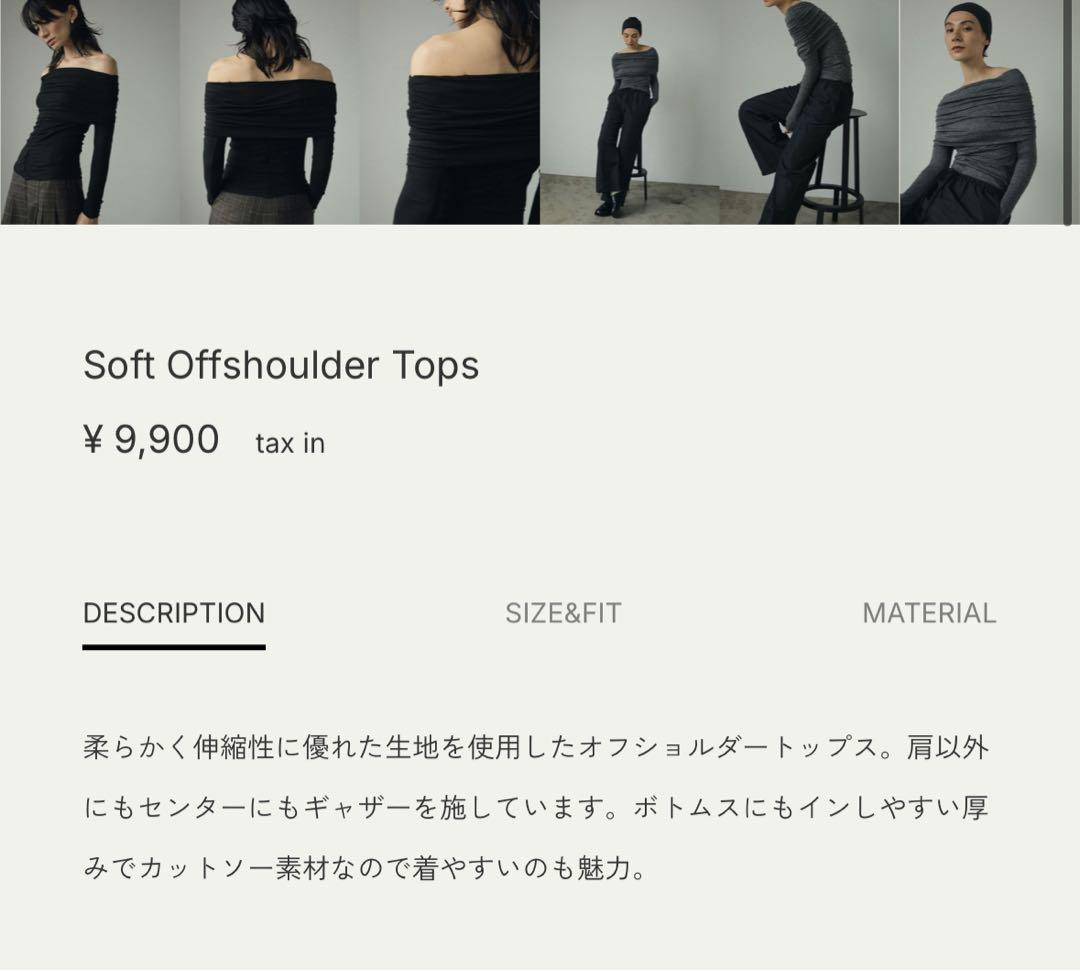
Task: Open the front-view black top photo
Action: coord(90,112)
